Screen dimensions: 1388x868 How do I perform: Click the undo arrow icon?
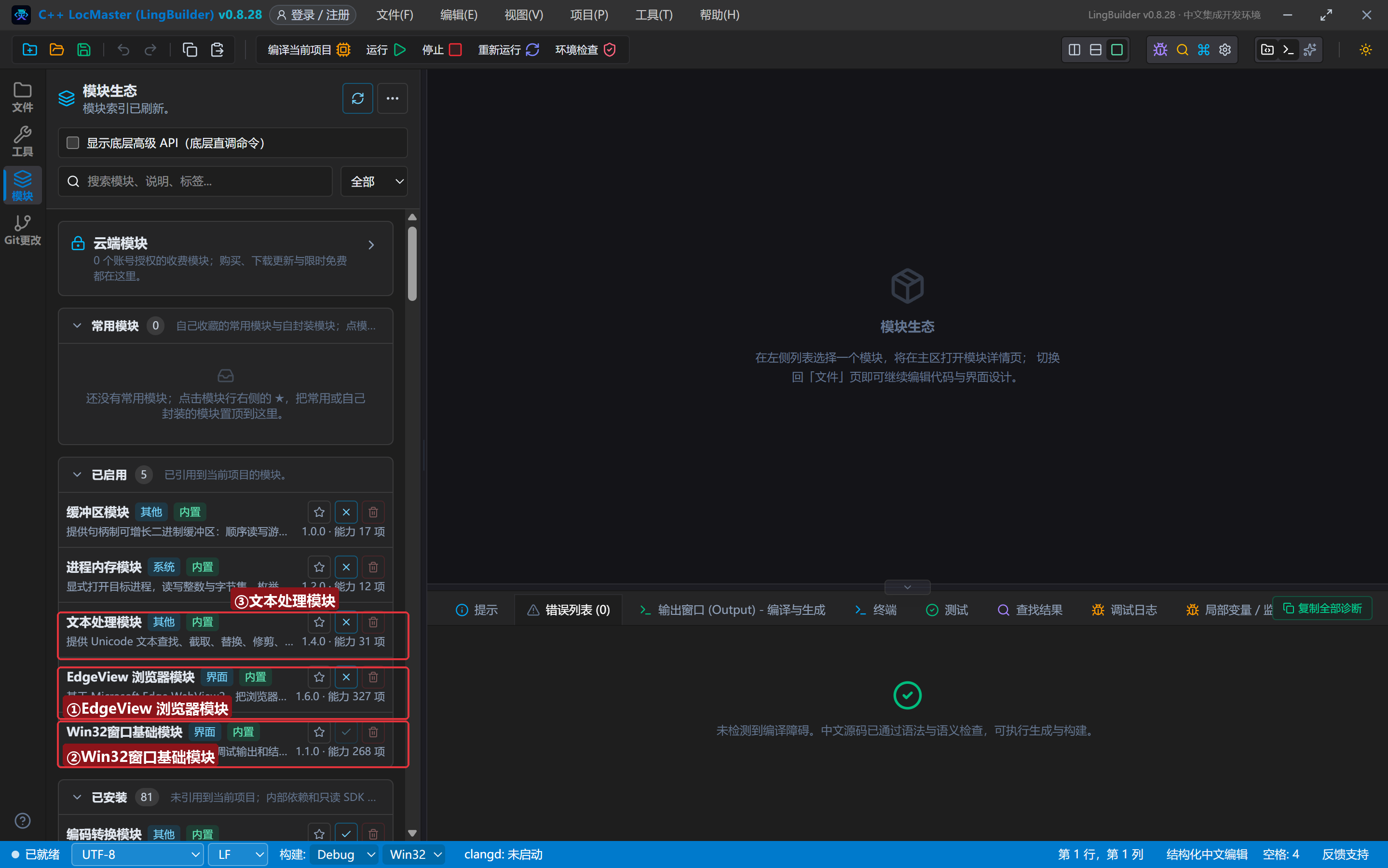tap(123, 50)
